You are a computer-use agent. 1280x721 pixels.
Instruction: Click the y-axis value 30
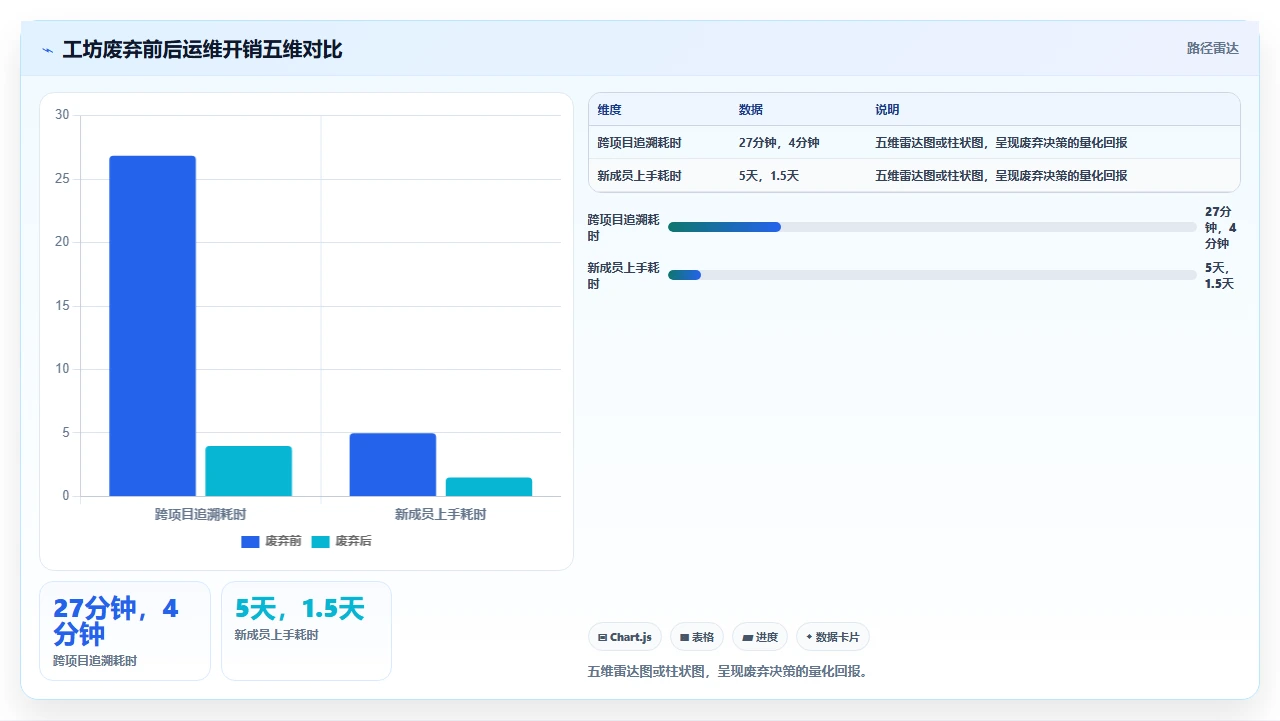click(62, 115)
